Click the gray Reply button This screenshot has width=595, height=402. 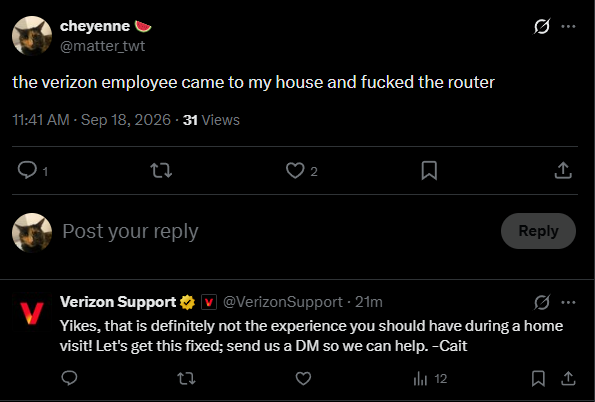point(538,231)
